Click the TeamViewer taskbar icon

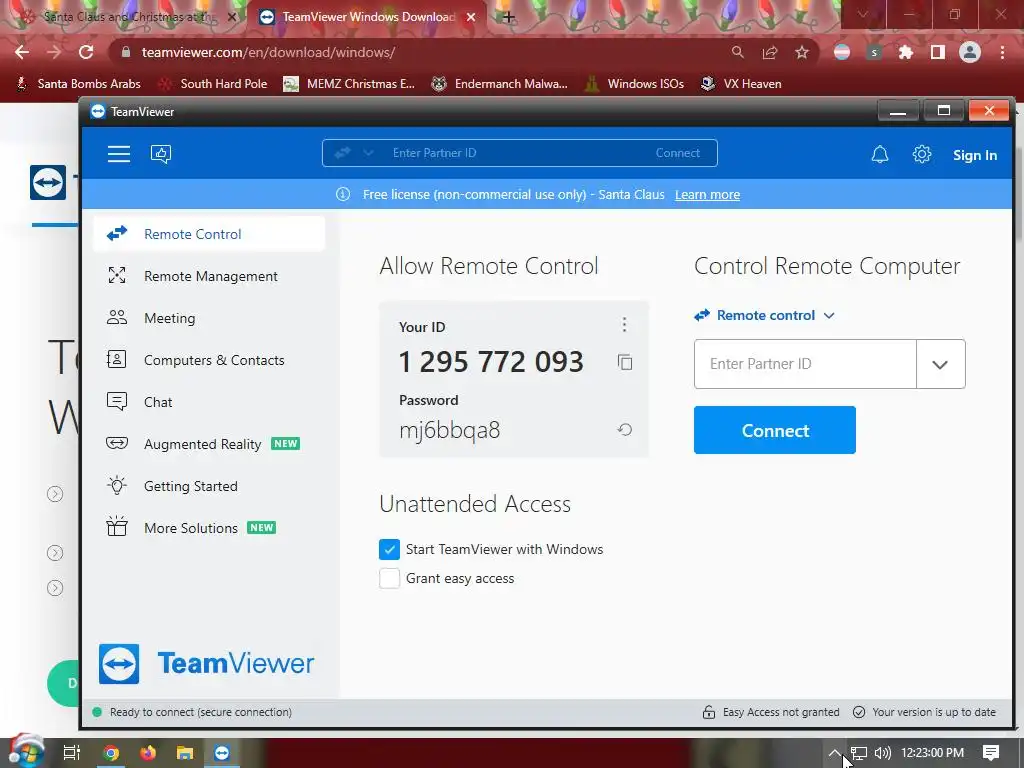[222, 753]
